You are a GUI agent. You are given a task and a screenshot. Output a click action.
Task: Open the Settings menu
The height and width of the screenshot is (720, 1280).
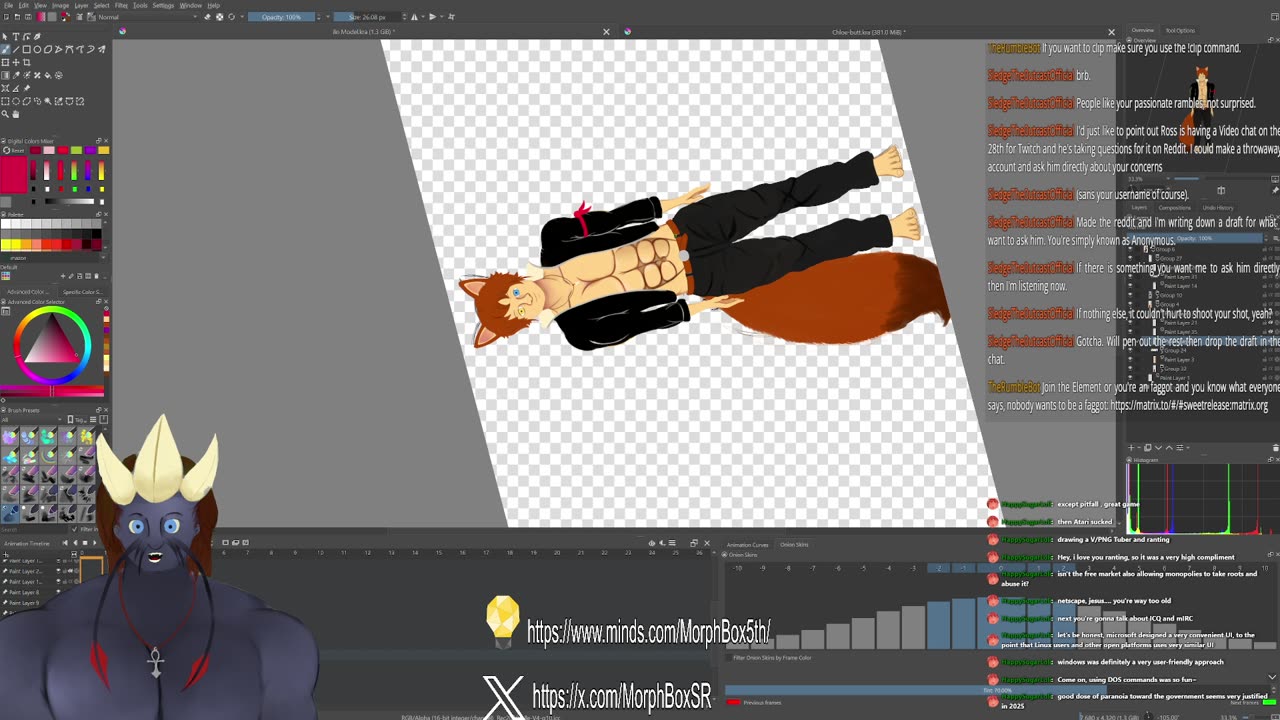(163, 6)
